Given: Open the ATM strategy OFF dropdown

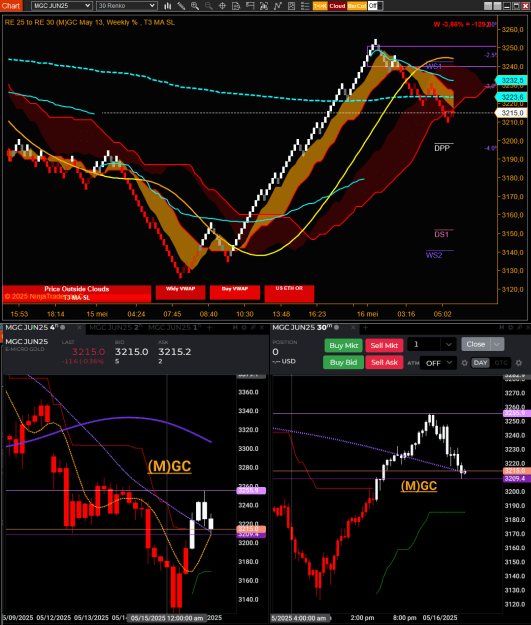Looking at the screenshot, I should pyautogui.click(x=438, y=363).
